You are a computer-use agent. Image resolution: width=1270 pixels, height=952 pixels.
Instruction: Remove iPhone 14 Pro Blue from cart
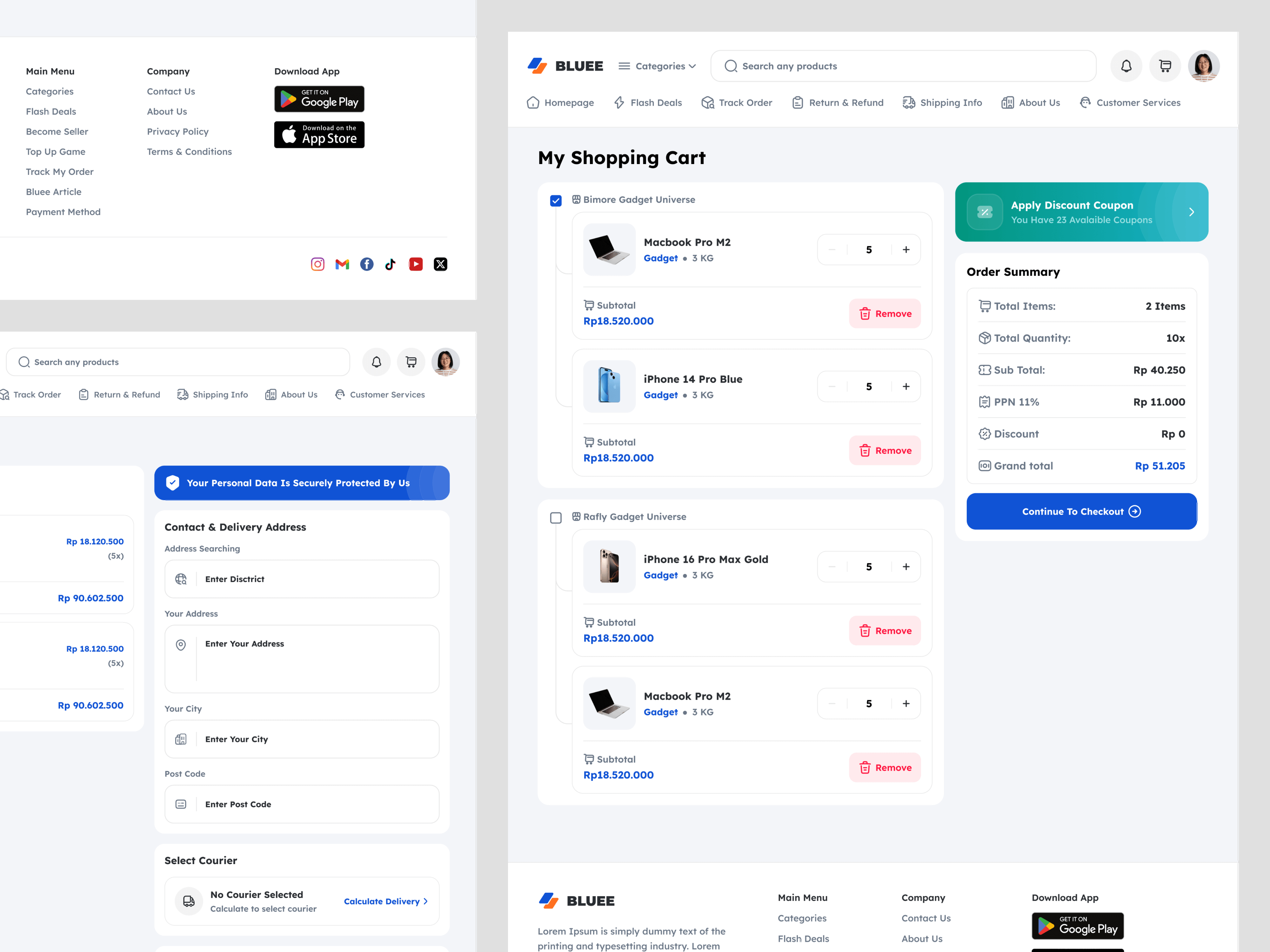coord(885,451)
